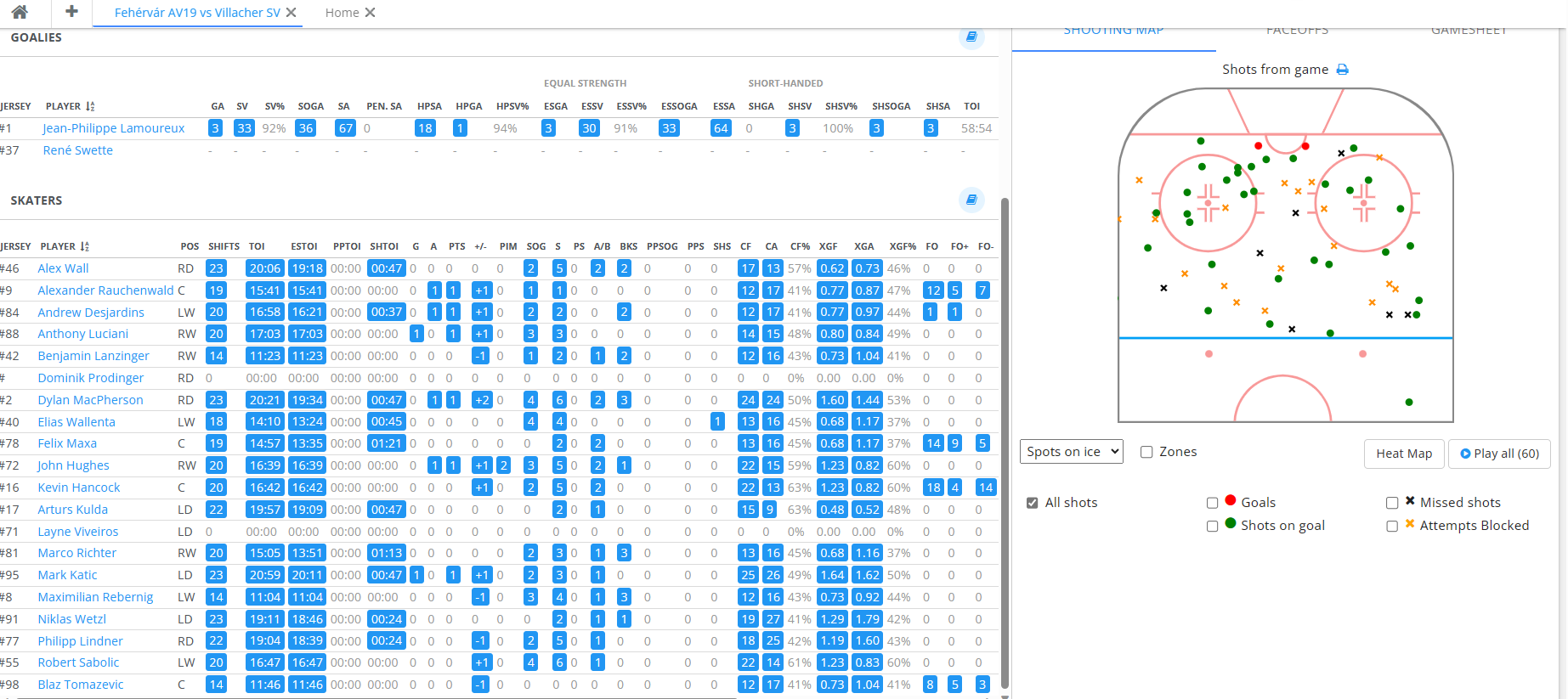
Task: Check the Missed shots checkbox
Action: (1392, 503)
